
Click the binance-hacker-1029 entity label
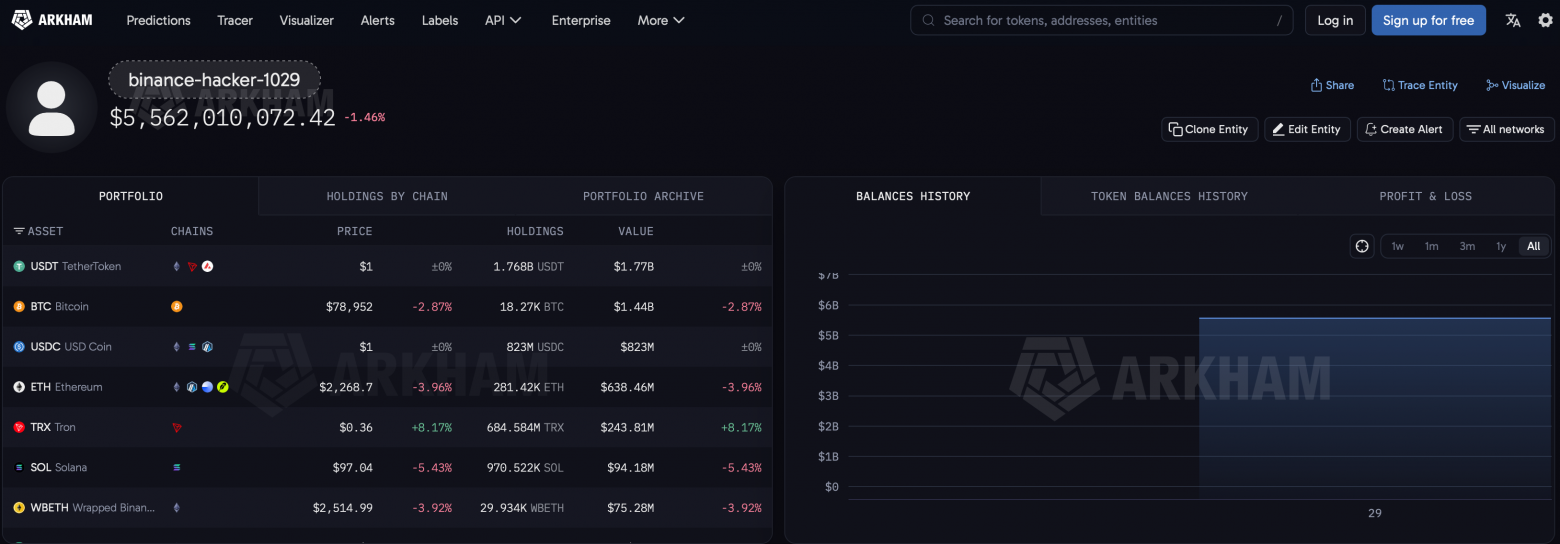pos(214,80)
